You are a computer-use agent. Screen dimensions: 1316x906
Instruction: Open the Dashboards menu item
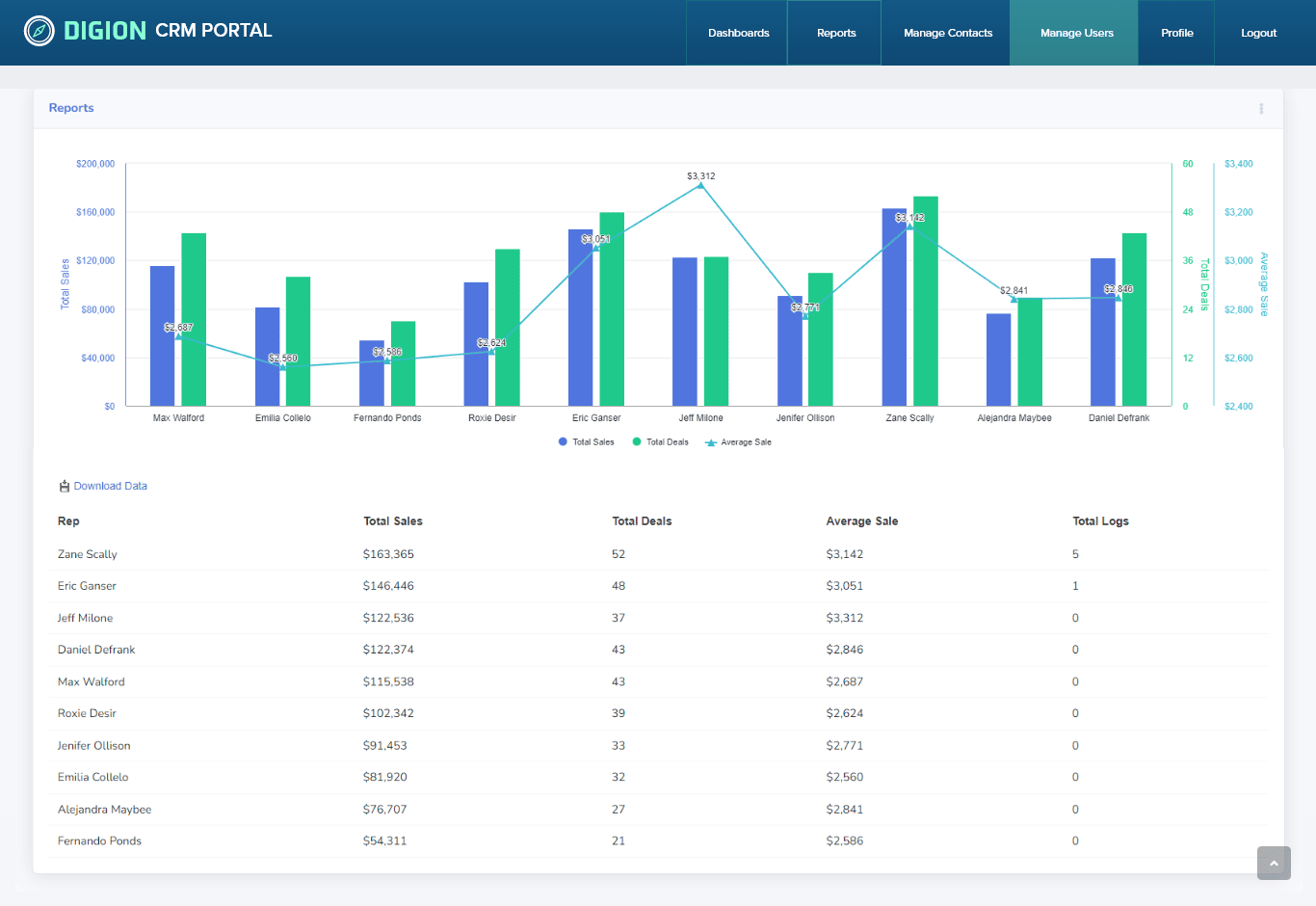738,33
